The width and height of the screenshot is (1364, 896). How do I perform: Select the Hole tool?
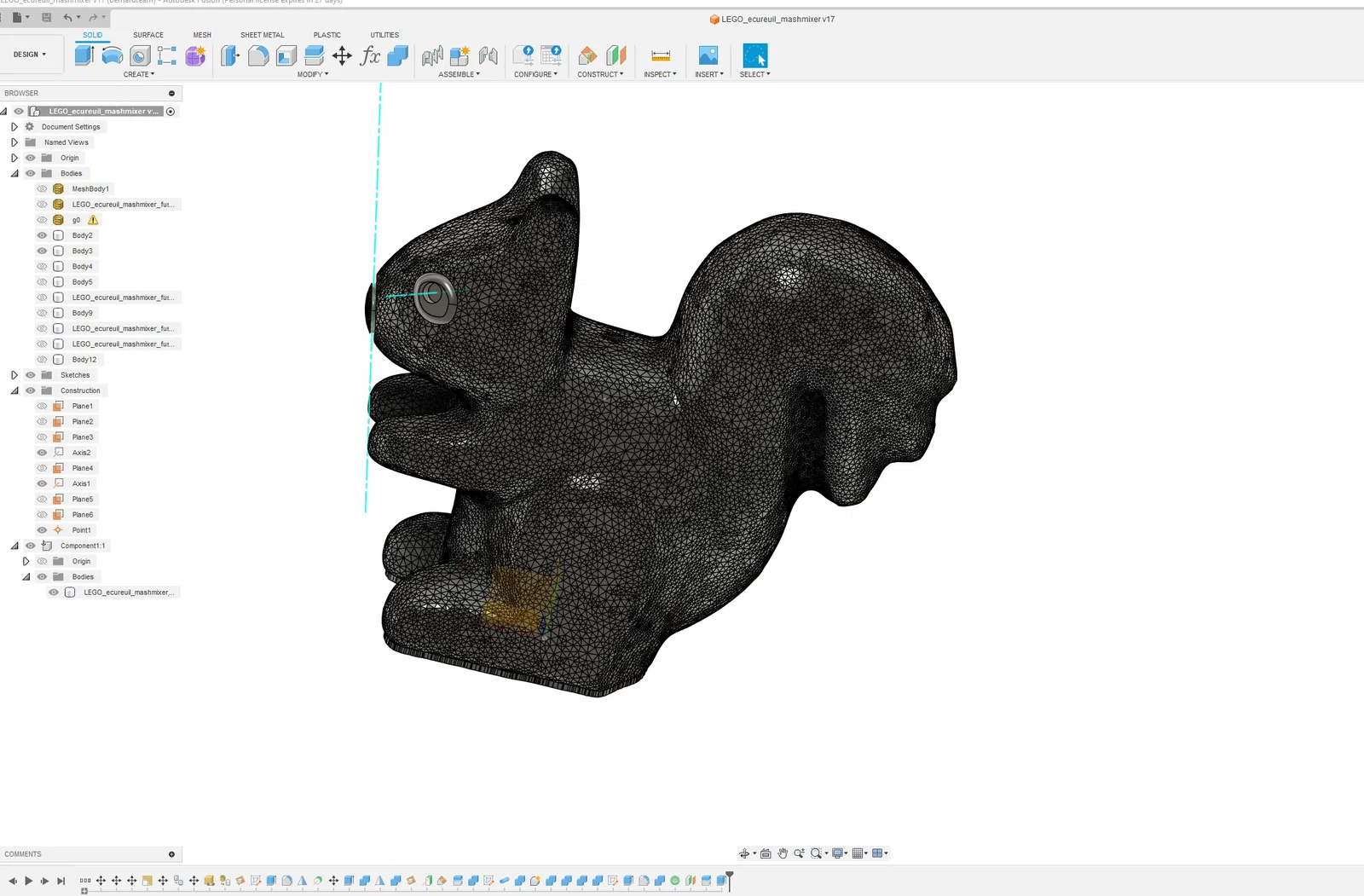[x=140, y=55]
